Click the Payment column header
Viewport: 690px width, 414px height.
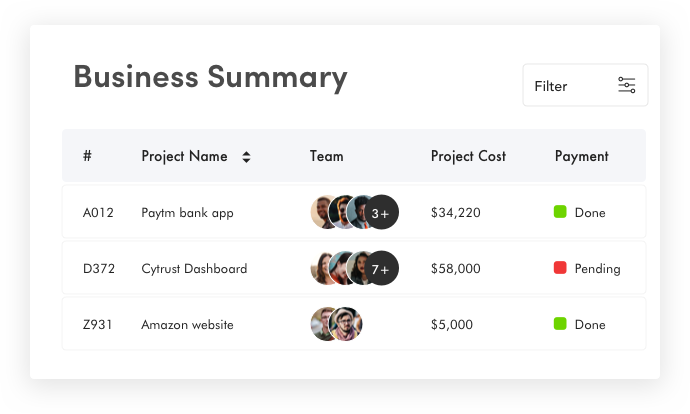pos(582,156)
